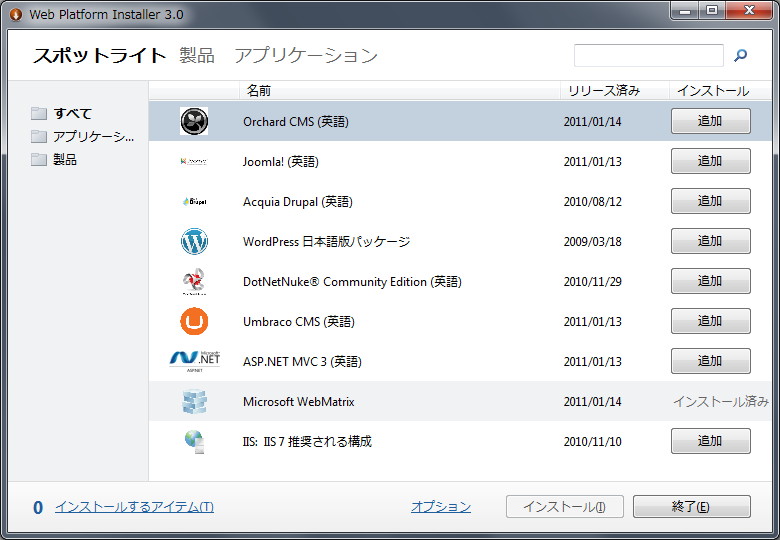Click the Acquia Drupal logo icon
This screenshot has height=540, width=780.
click(x=195, y=201)
